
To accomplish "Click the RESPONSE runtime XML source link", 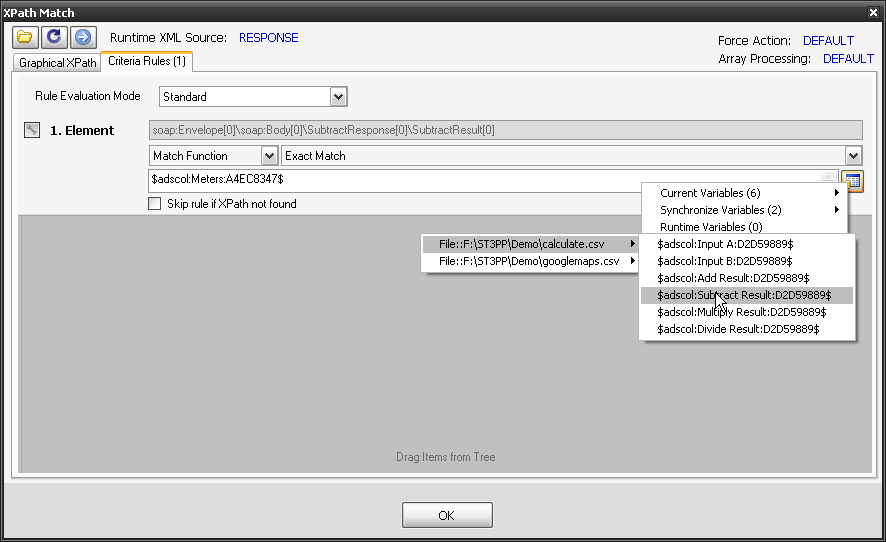I will pos(268,38).
